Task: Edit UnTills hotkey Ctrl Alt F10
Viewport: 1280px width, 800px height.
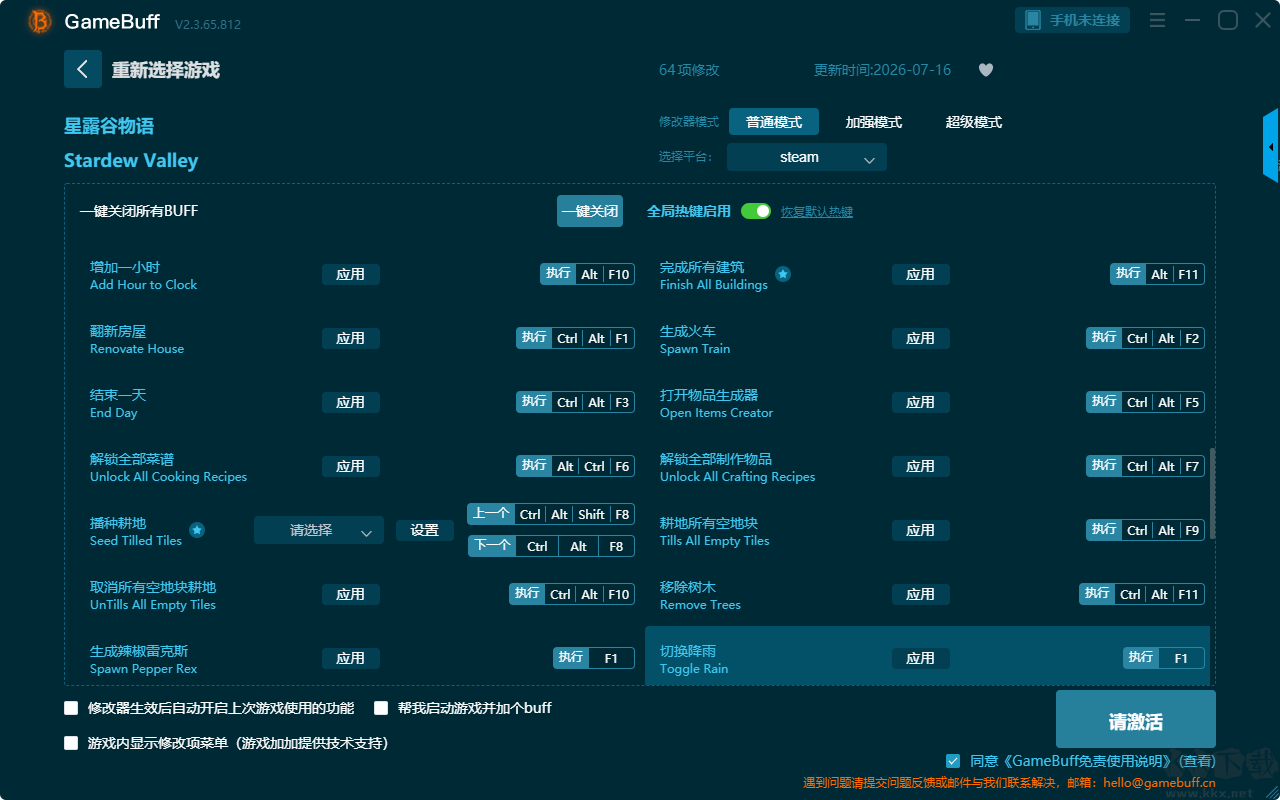Action: point(572,594)
